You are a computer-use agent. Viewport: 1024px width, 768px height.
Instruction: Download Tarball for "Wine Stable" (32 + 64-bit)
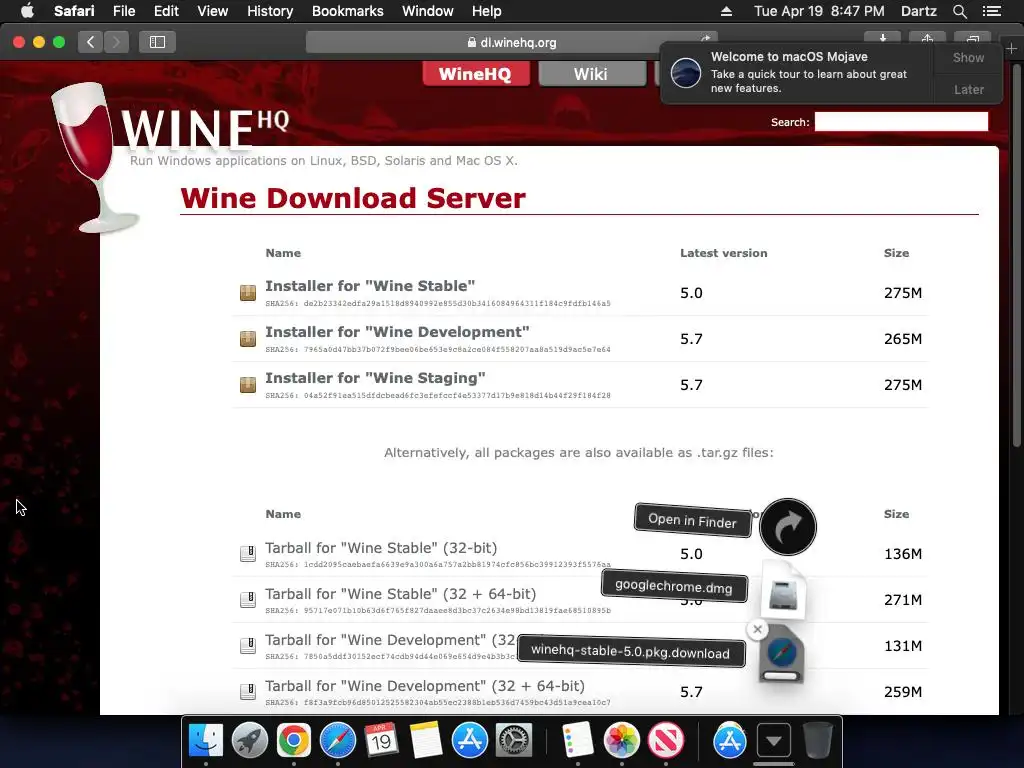[400, 594]
